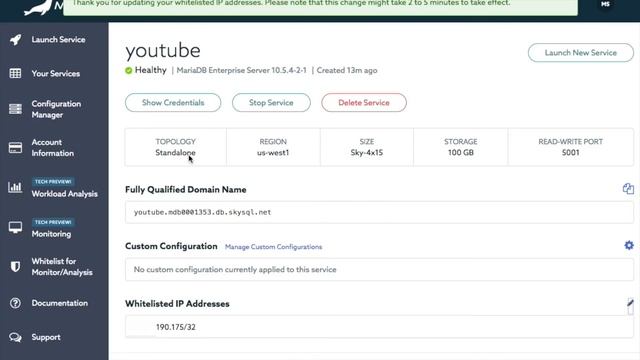640x360 pixels.
Task: Click the Size Sky-4x15 cell
Action: pos(367,147)
